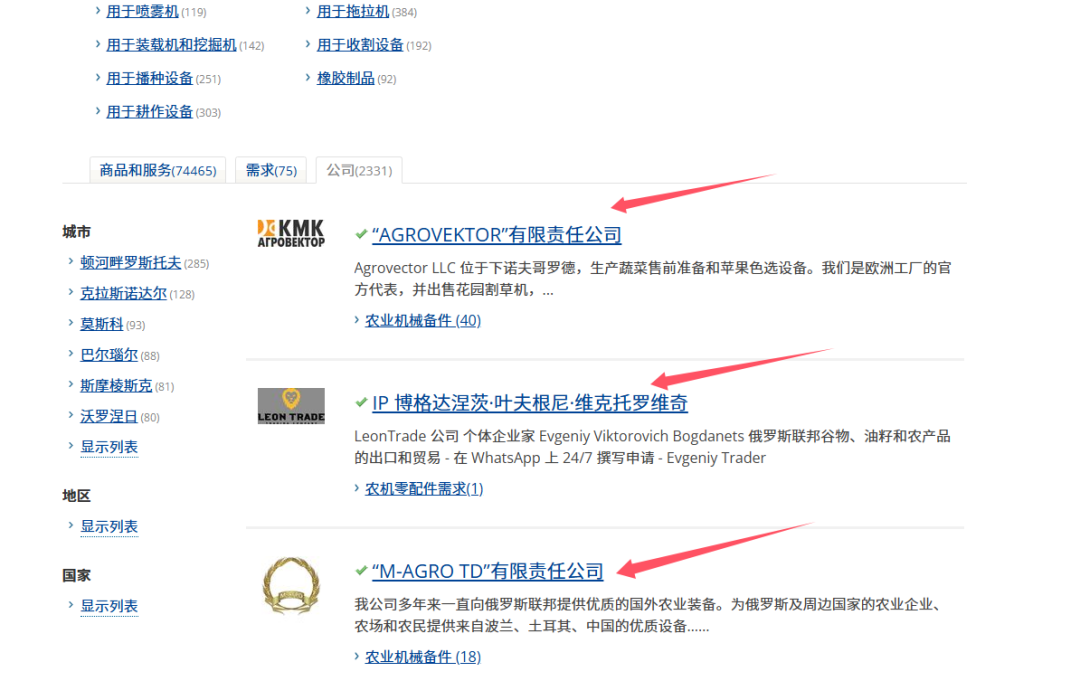This screenshot has width=1080, height=681.
Task: Click chevron arrow before 用于喷雾机
Action: pyautogui.click(x=98, y=10)
